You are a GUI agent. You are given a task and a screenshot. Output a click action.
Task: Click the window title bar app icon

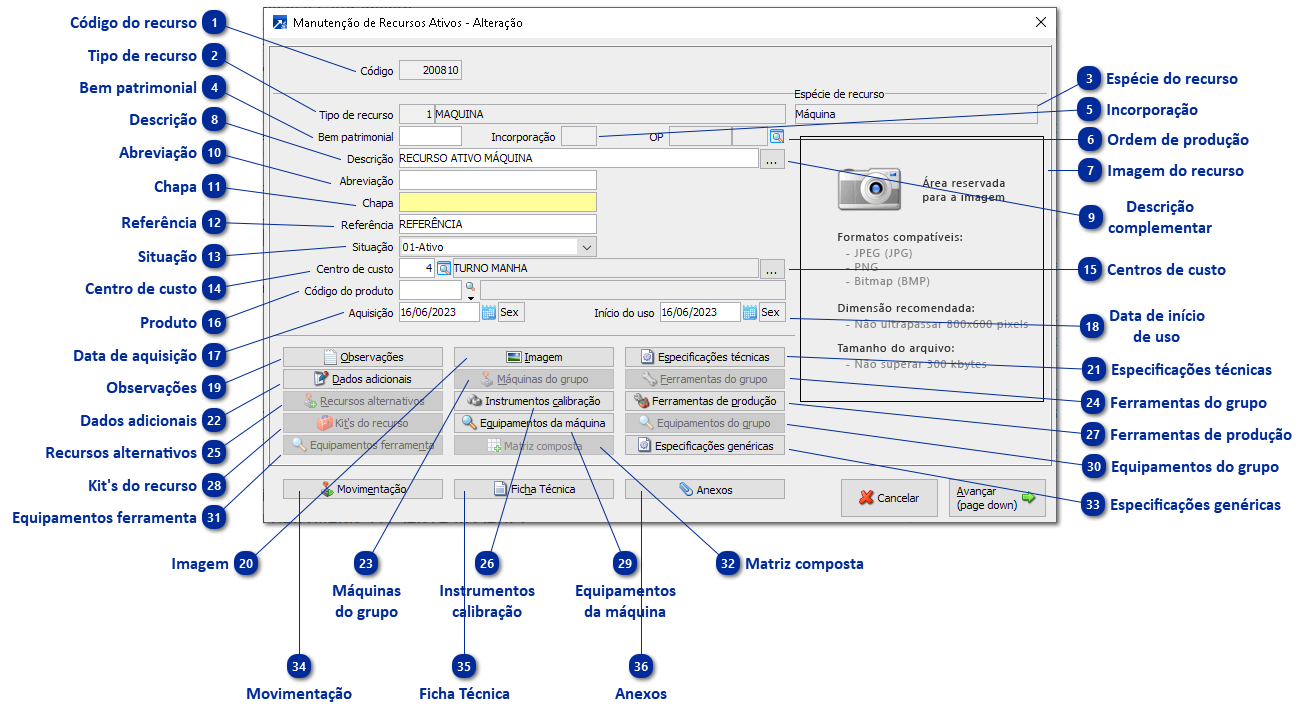click(280, 22)
